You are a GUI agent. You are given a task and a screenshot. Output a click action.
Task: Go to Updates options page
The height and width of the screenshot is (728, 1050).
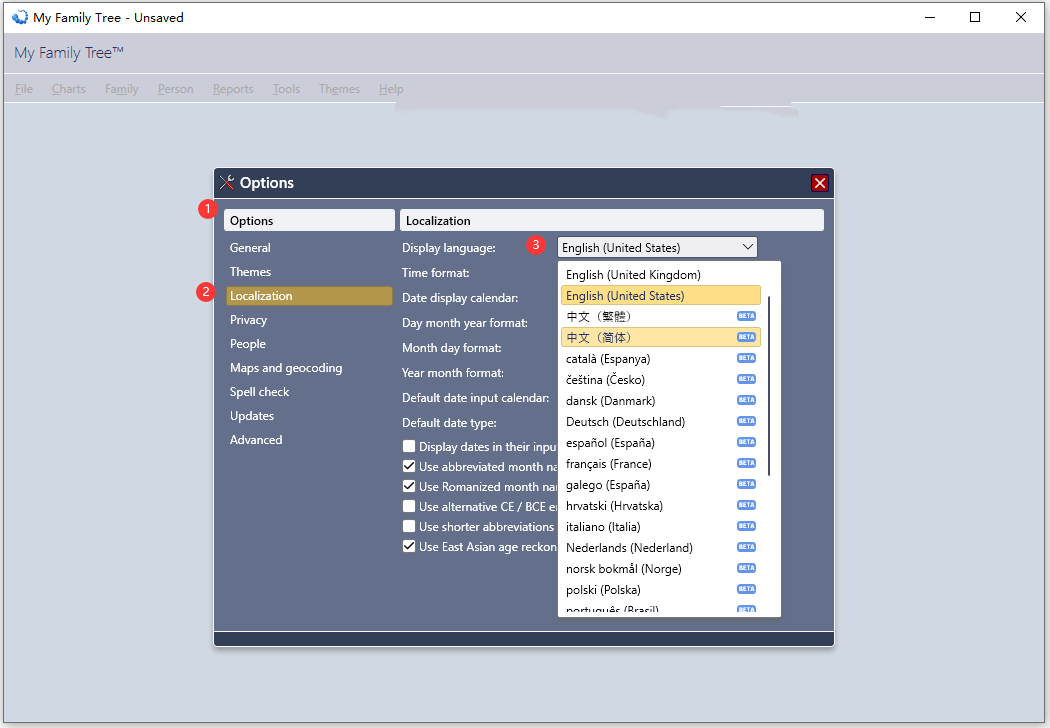click(x=309, y=416)
